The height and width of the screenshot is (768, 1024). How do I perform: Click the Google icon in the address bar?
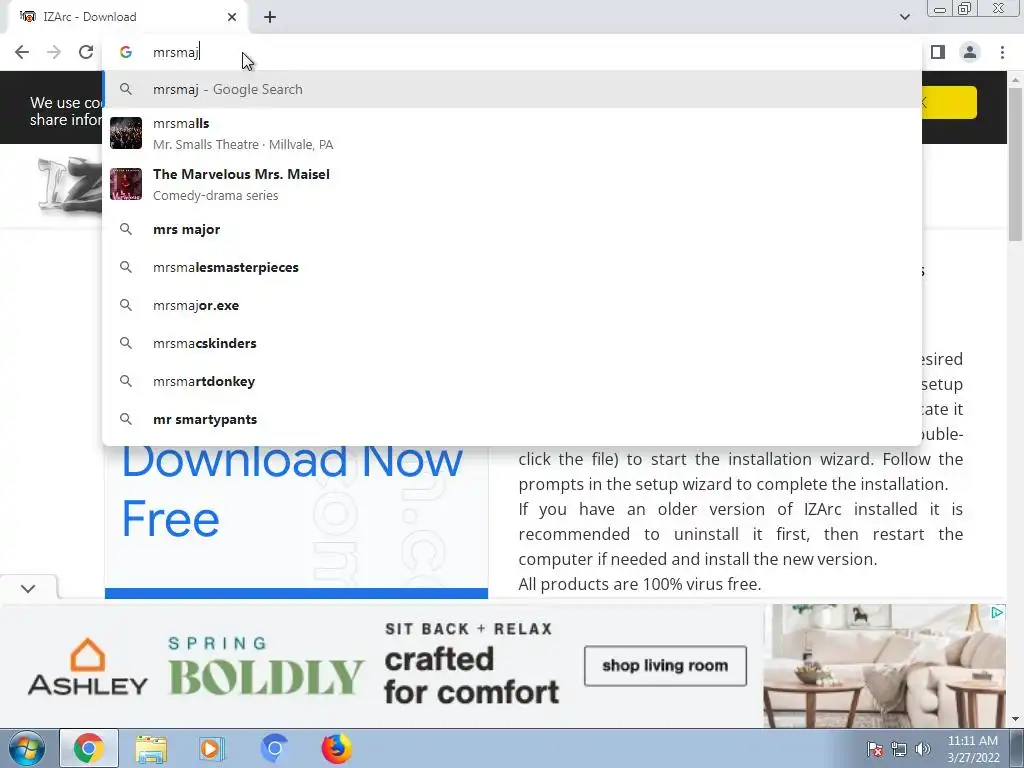pyautogui.click(x=126, y=52)
